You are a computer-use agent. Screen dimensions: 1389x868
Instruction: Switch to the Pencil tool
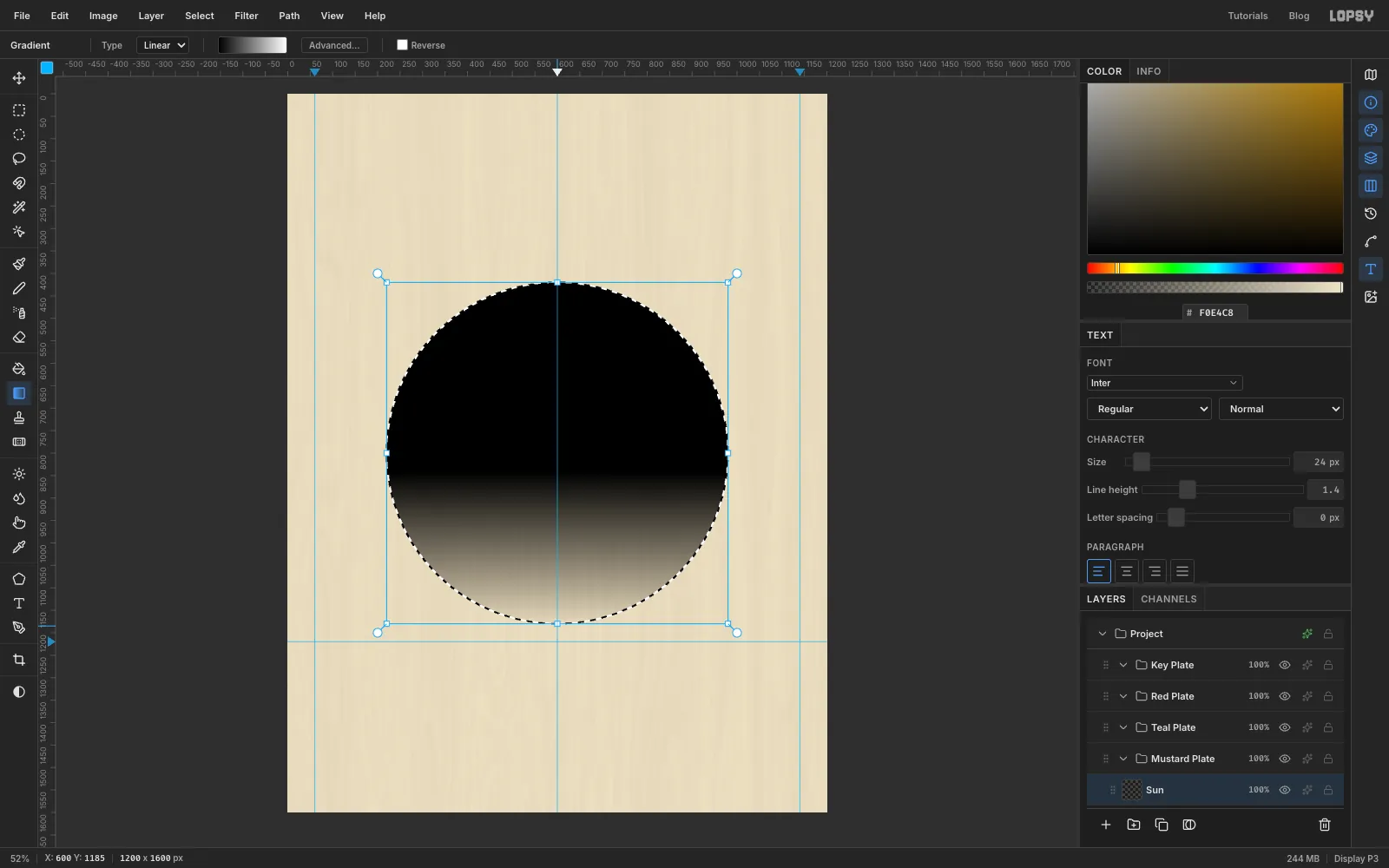[19, 288]
